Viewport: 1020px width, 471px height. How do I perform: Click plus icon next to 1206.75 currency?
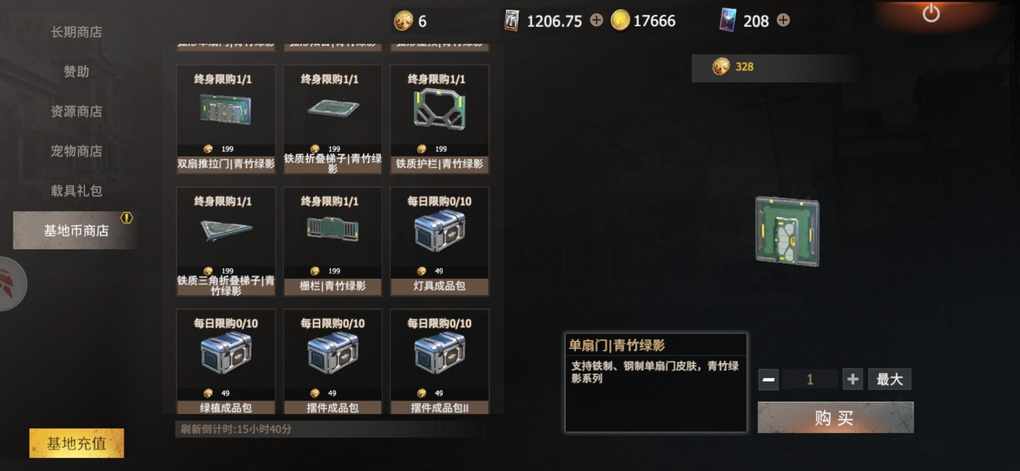(x=597, y=21)
